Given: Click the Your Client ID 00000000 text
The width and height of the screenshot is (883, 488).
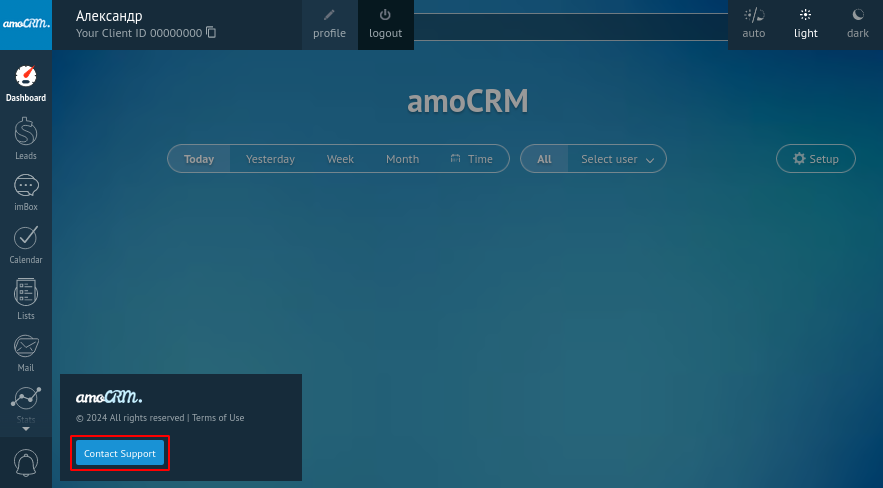Looking at the screenshot, I should point(139,33).
